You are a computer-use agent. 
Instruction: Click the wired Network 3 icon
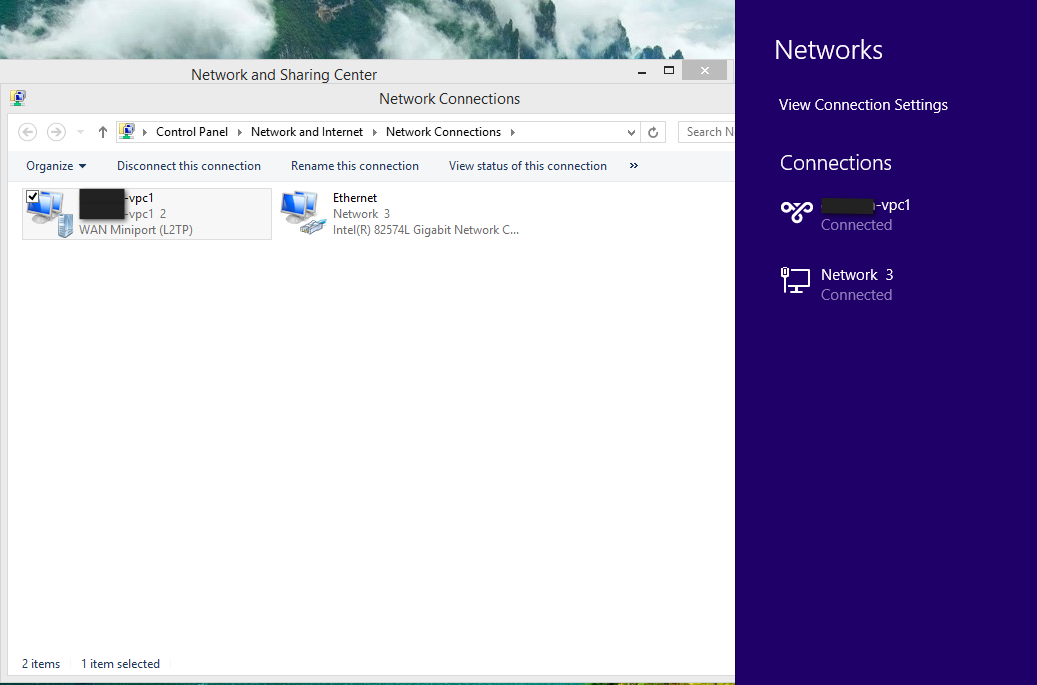pos(796,282)
